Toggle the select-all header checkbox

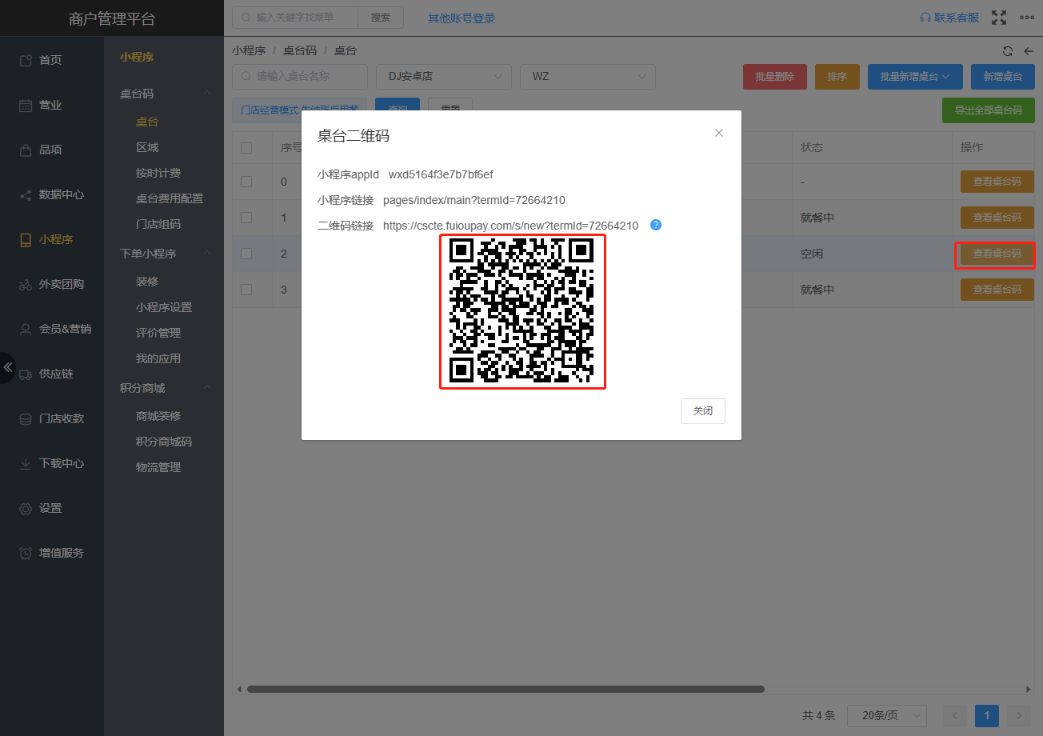click(246, 148)
